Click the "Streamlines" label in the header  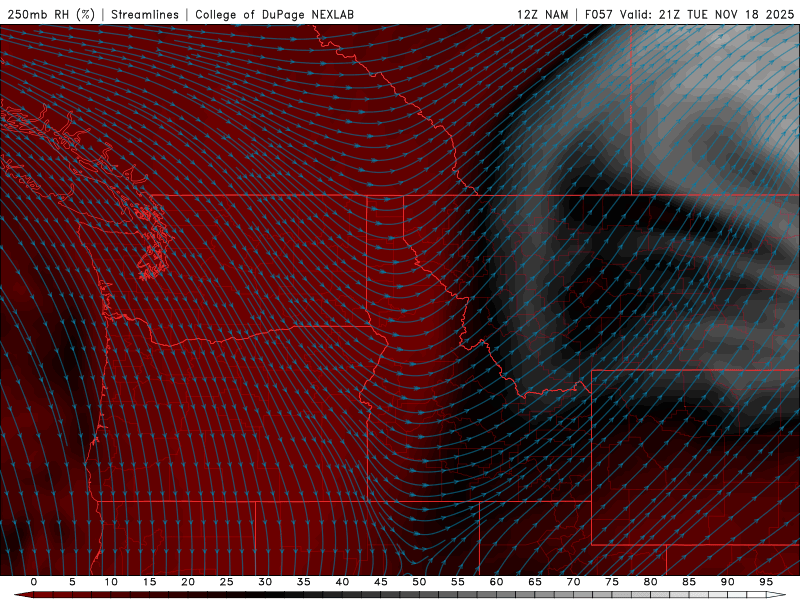point(145,14)
